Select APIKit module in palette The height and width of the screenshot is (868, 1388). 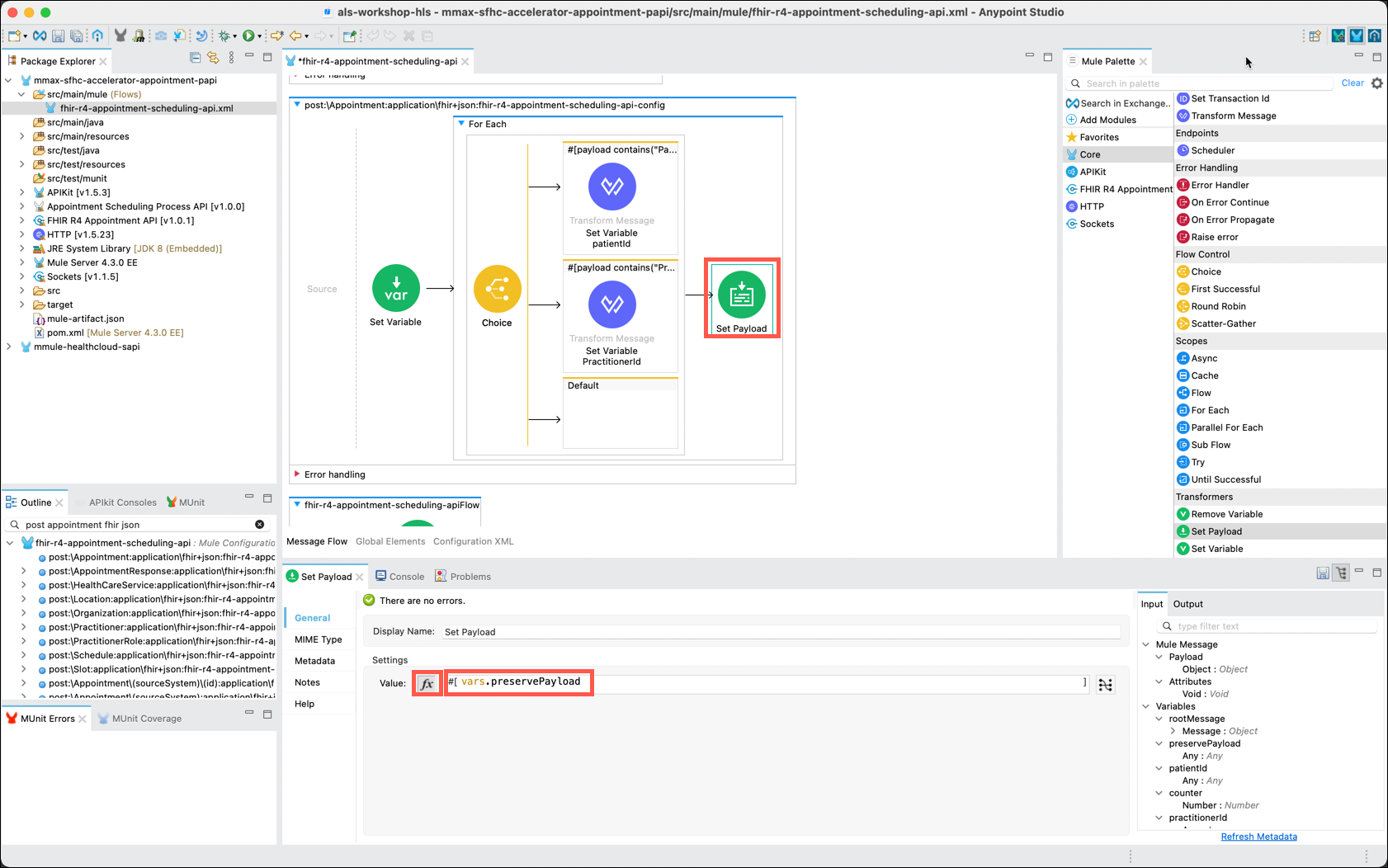click(1086, 172)
